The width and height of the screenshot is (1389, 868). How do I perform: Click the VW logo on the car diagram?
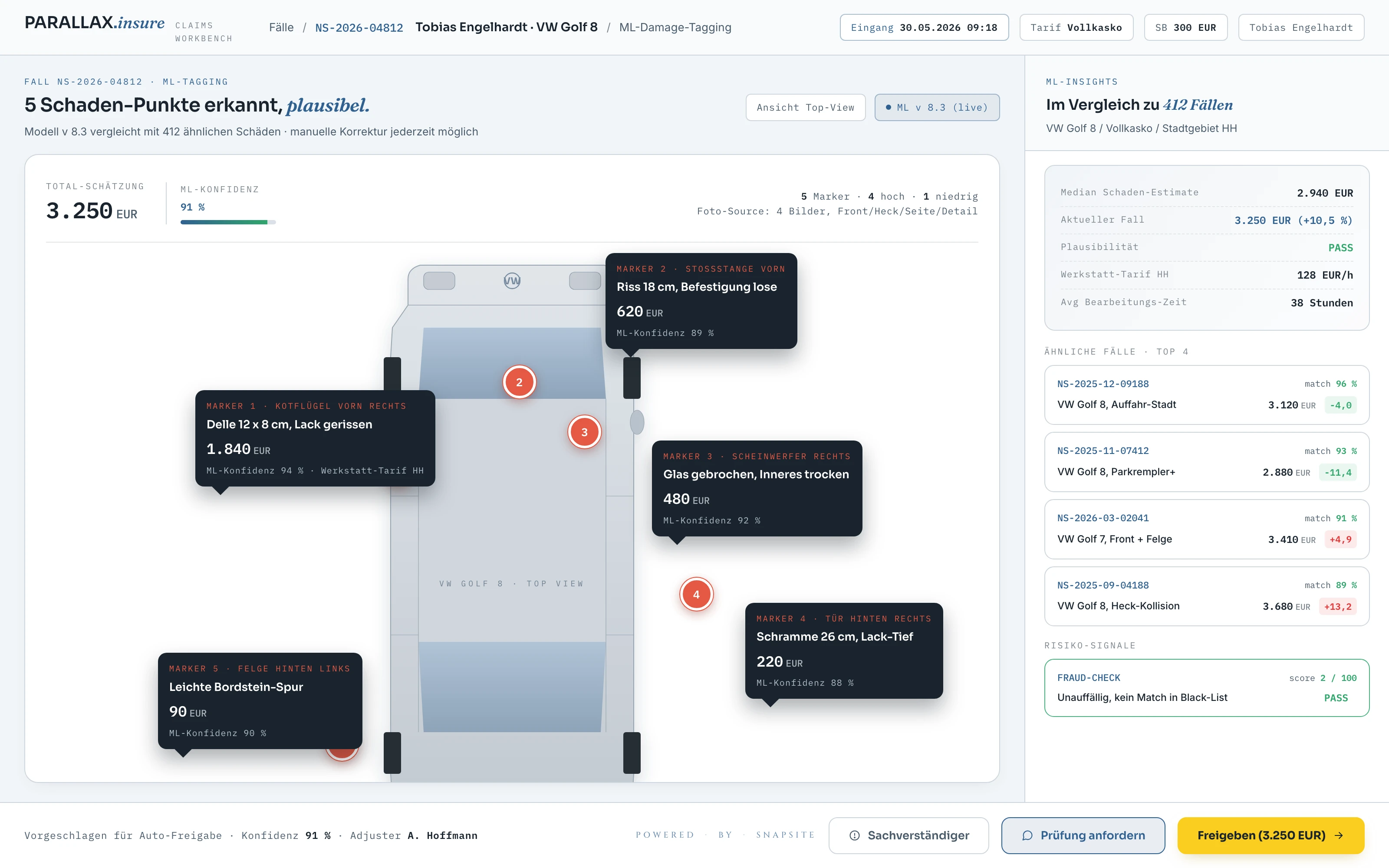[512, 281]
